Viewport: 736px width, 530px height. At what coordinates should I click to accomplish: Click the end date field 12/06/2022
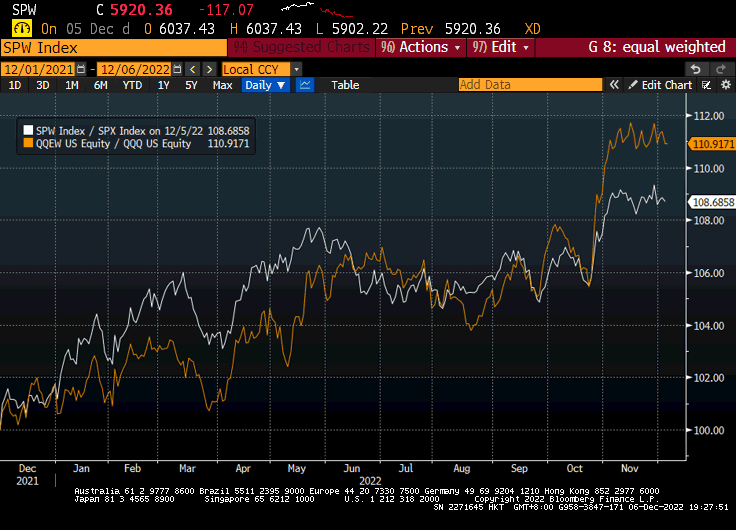[135, 69]
